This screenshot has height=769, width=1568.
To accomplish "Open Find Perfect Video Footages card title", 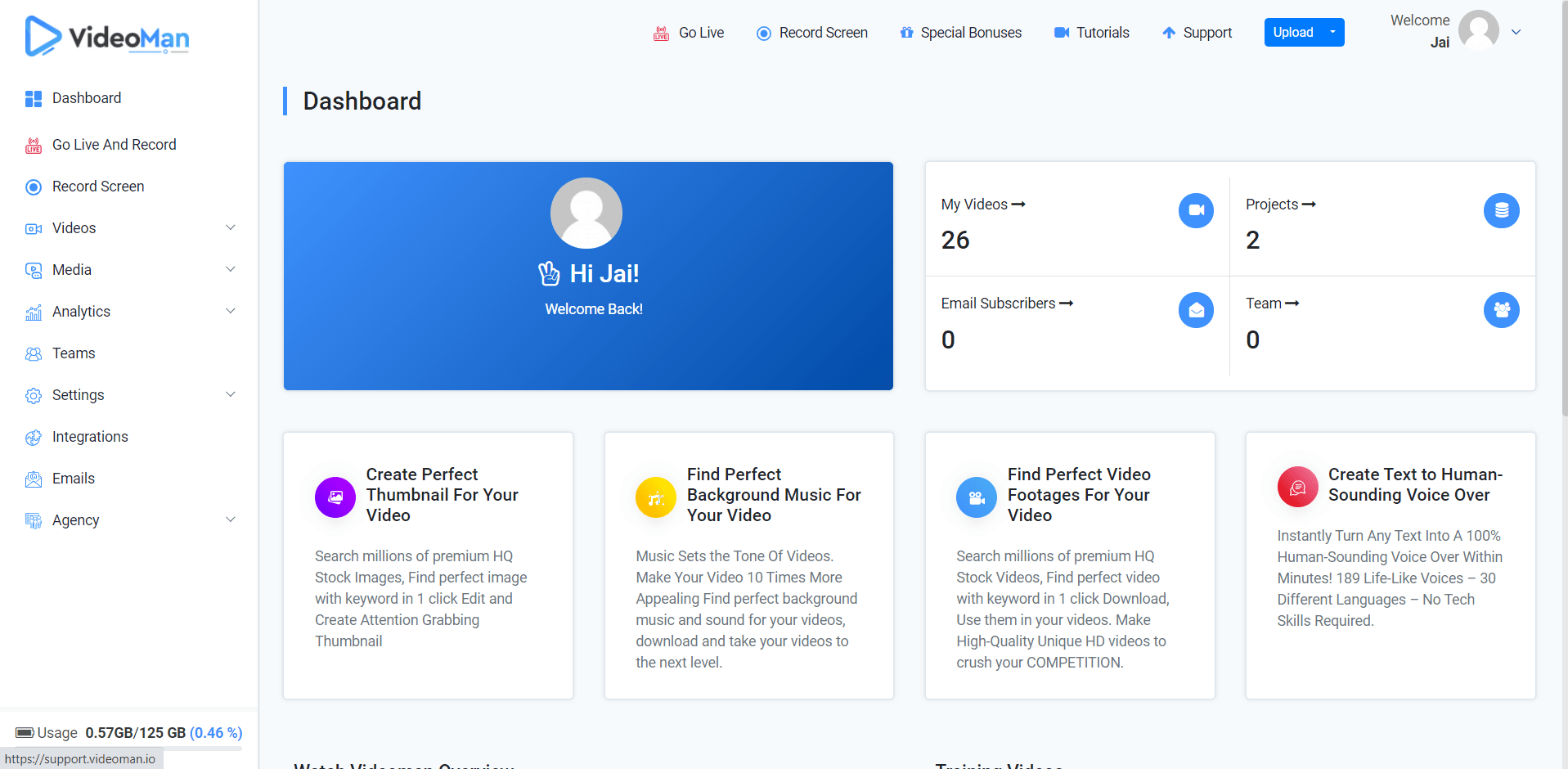I will tap(1079, 495).
